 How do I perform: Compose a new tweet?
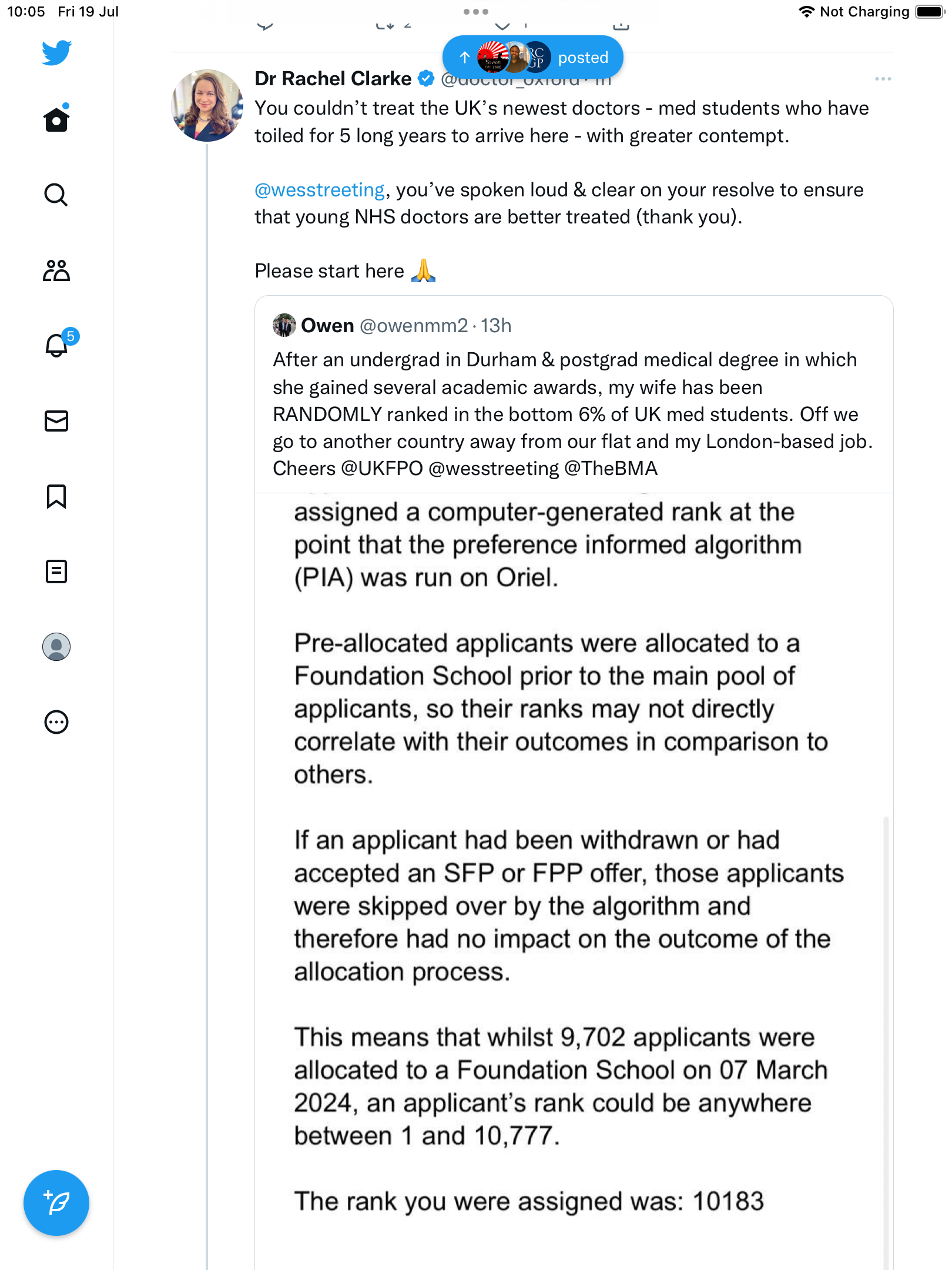(56, 1203)
